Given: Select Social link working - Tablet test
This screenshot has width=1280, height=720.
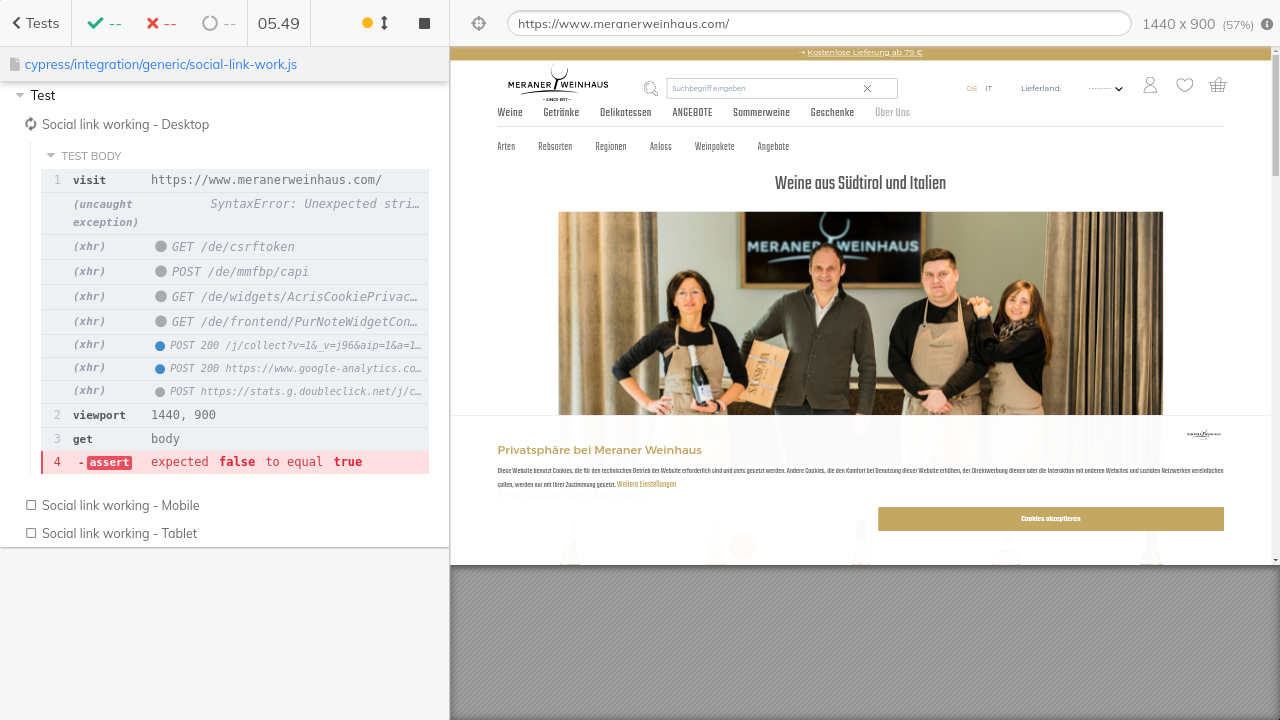Looking at the screenshot, I should tap(119, 533).
